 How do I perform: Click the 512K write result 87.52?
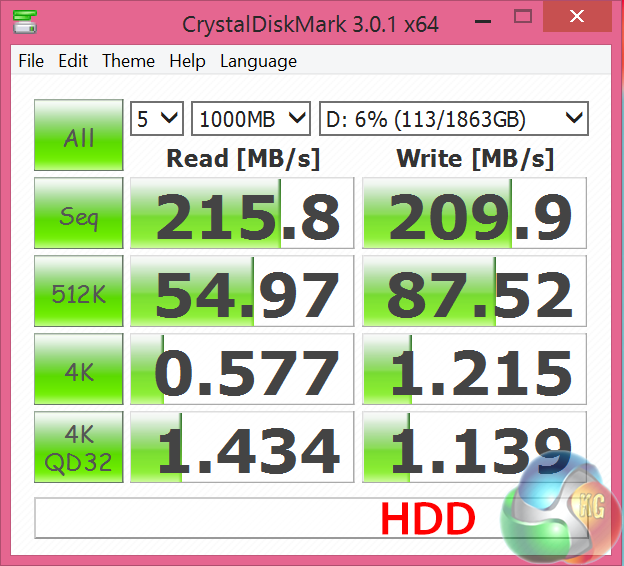[x=474, y=291]
